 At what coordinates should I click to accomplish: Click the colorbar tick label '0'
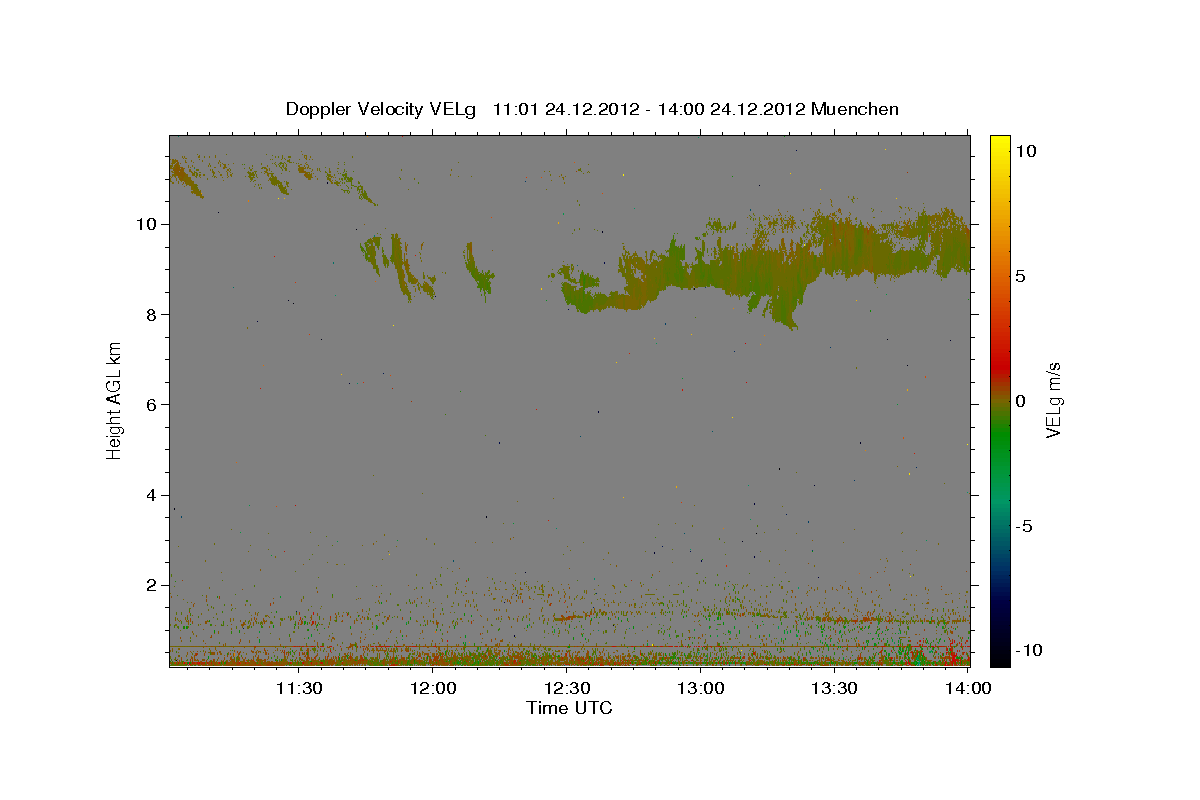(1020, 401)
